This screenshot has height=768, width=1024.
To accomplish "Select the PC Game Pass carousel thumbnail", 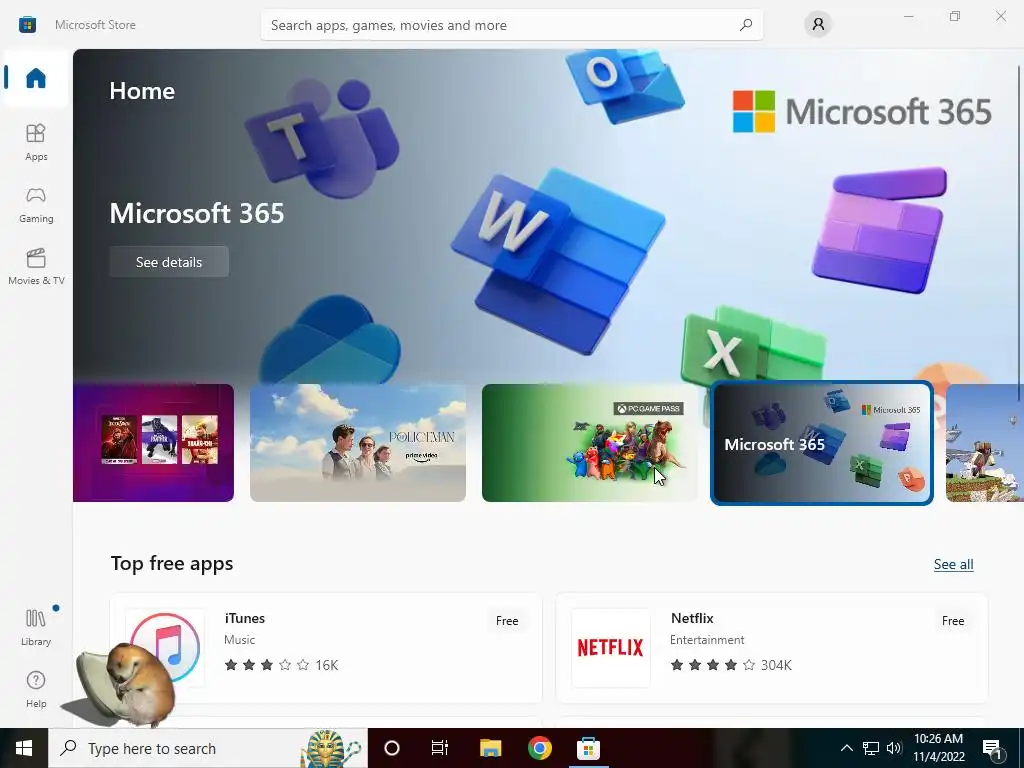I will [590, 443].
